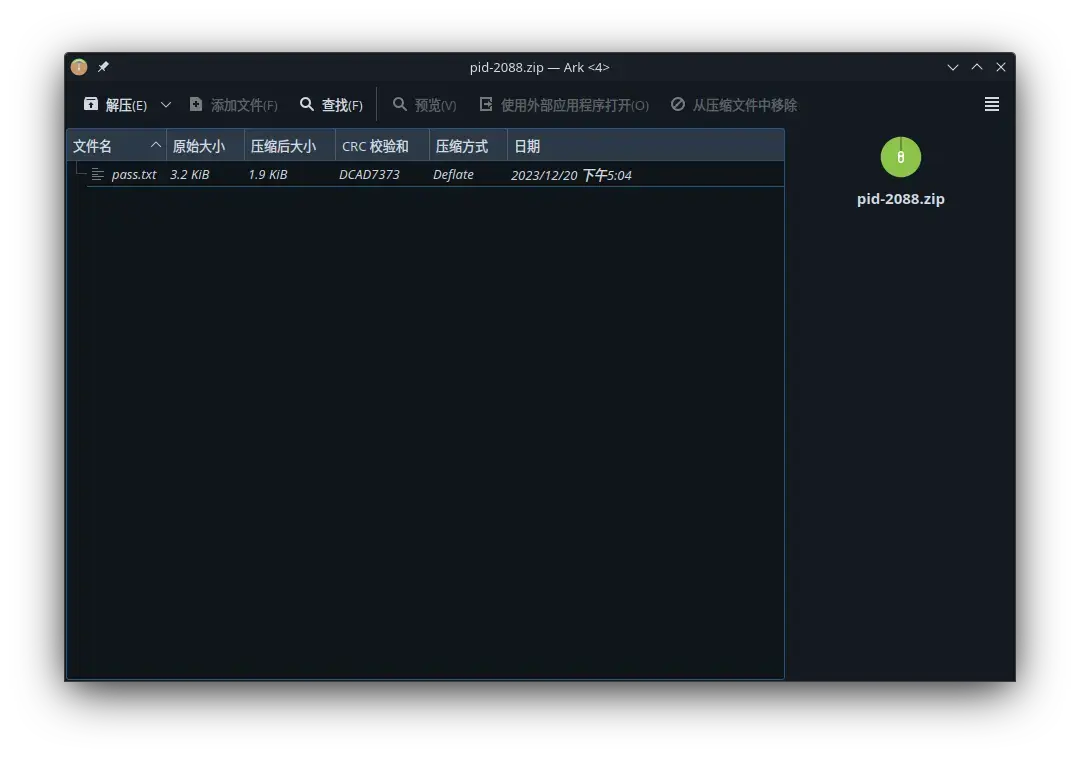This screenshot has width=1080, height=758.
Task: Click the 压缩方式 column header
Action: [462, 146]
